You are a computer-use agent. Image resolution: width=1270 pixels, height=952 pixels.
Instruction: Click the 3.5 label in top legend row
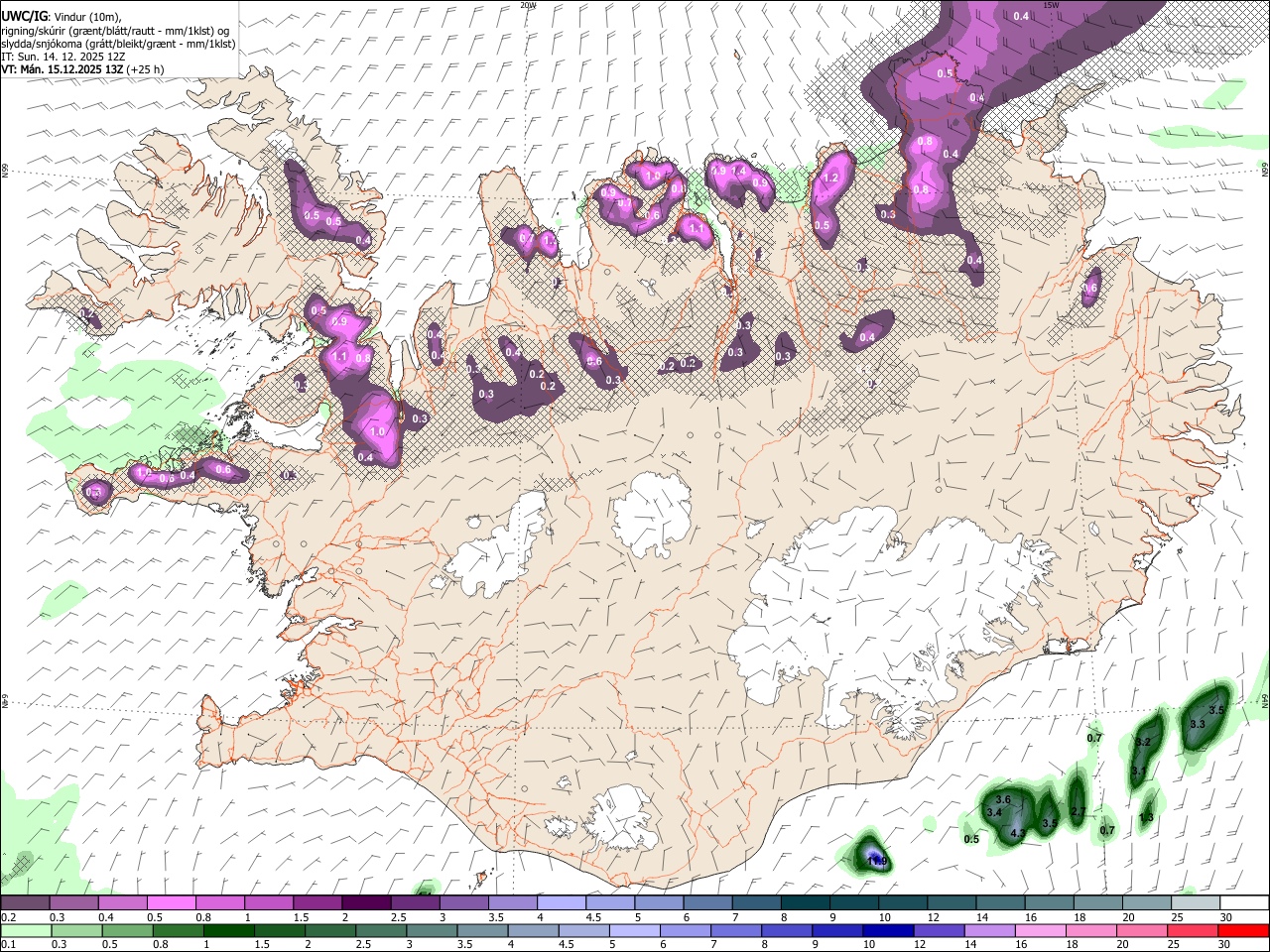496,917
